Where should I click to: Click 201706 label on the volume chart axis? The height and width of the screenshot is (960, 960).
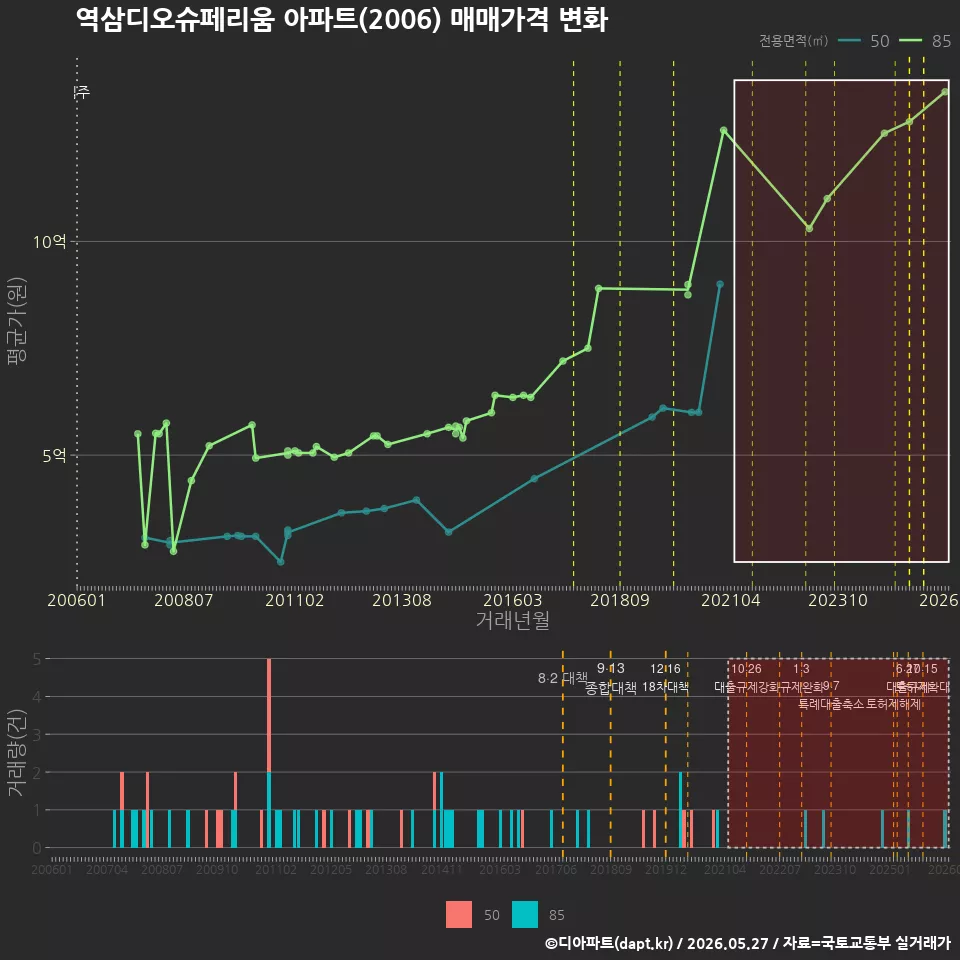(556, 869)
